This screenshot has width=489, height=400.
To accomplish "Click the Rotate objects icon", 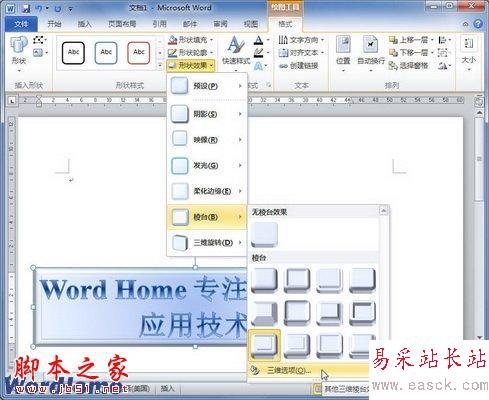I will click(x=444, y=66).
